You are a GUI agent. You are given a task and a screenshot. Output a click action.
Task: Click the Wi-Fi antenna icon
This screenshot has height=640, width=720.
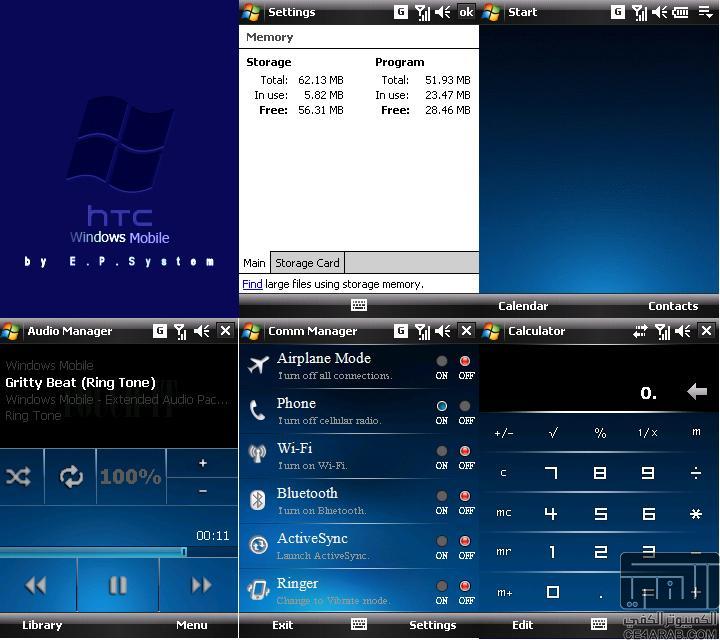click(x=258, y=454)
